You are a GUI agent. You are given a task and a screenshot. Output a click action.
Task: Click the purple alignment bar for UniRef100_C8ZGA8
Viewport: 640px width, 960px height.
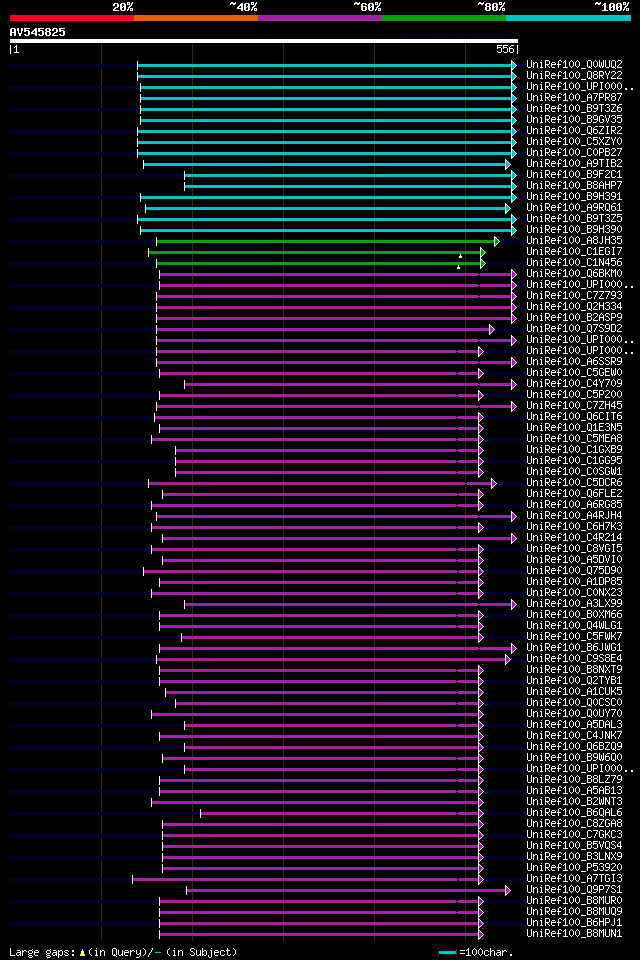click(x=323, y=824)
